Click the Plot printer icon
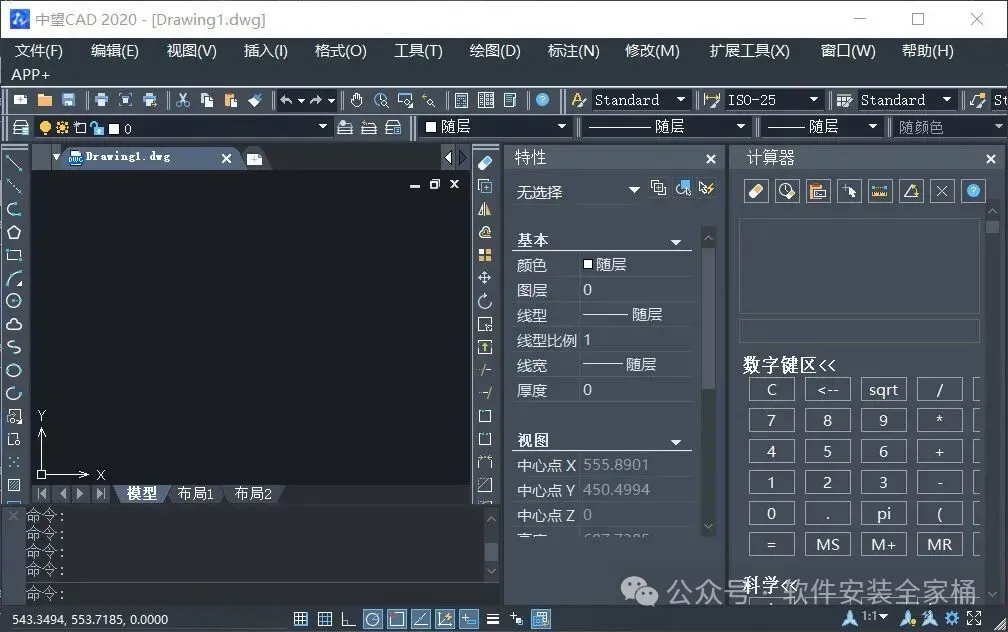 (x=101, y=100)
